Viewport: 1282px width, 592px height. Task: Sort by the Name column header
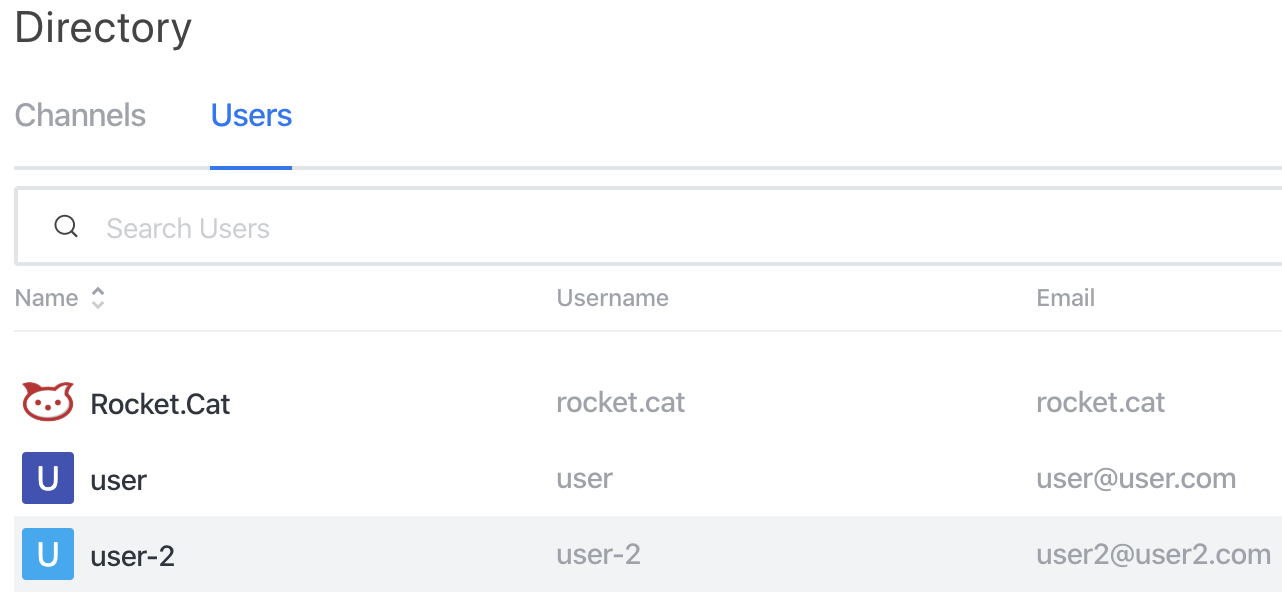[x=46, y=298]
